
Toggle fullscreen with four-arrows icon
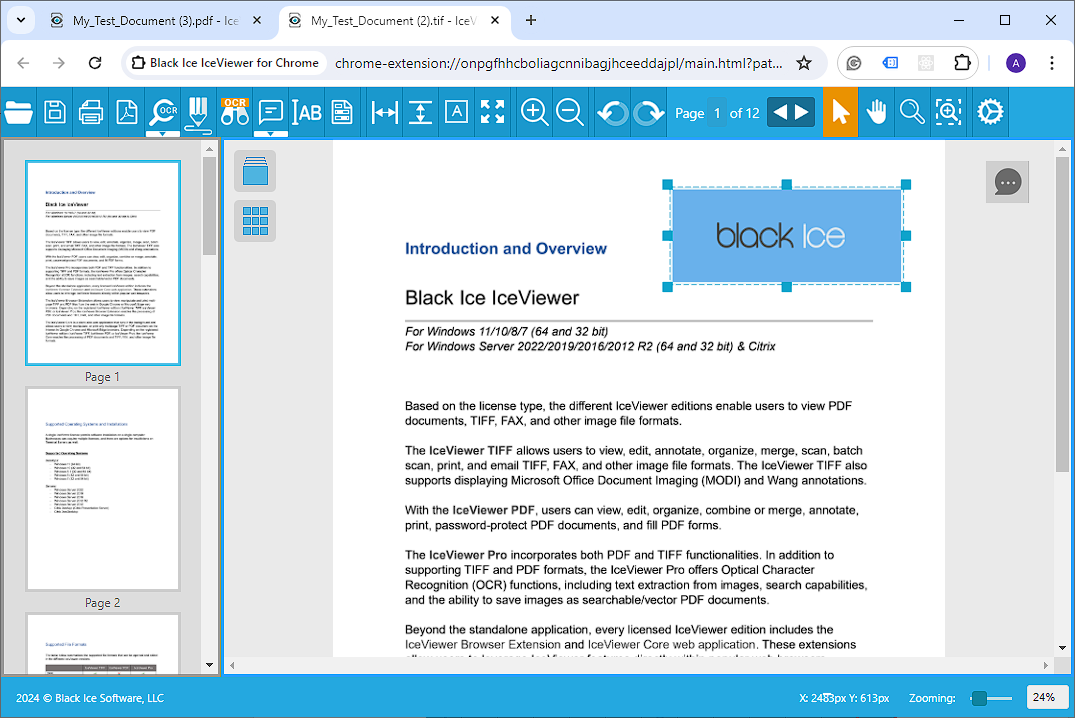(492, 112)
